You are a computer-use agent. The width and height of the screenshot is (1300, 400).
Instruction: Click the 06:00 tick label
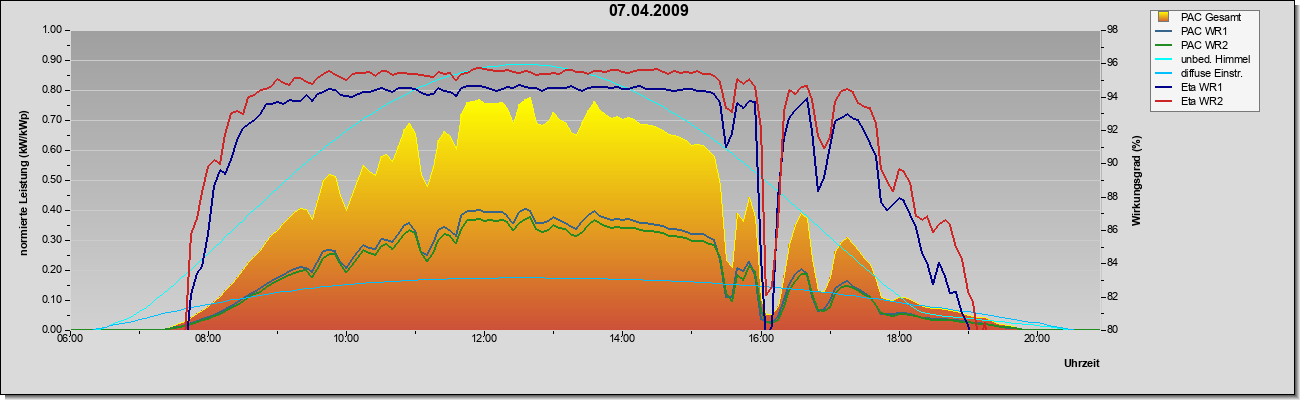point(70,338)
